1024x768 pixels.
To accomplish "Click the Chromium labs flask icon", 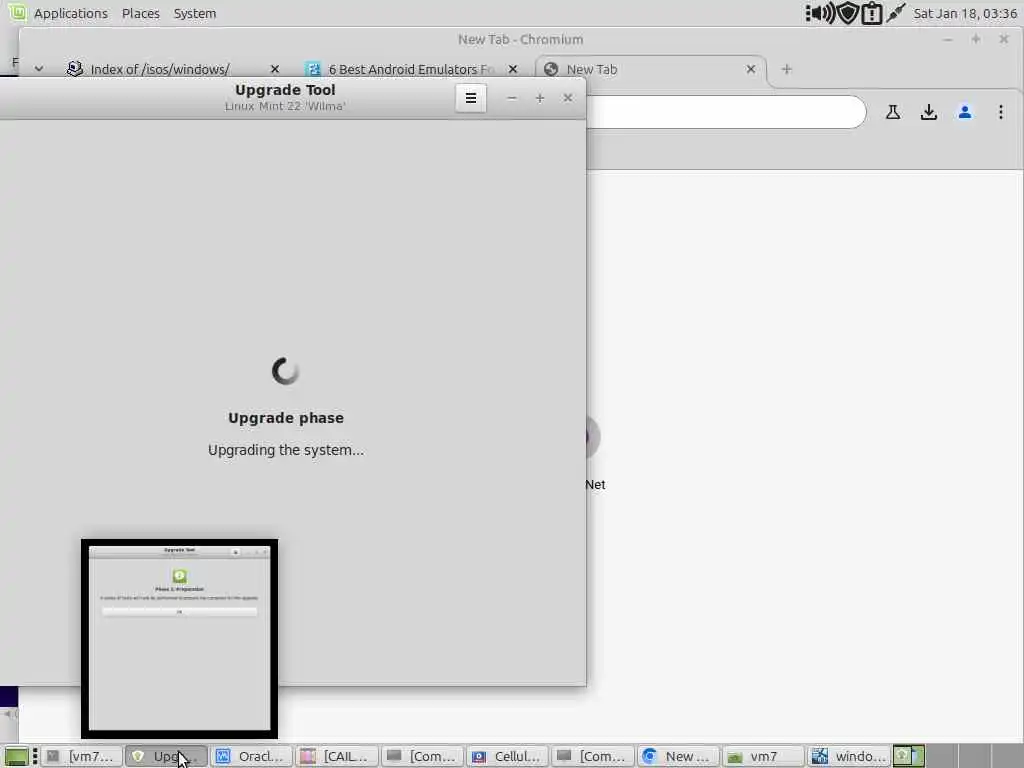I will coord(893,112).
